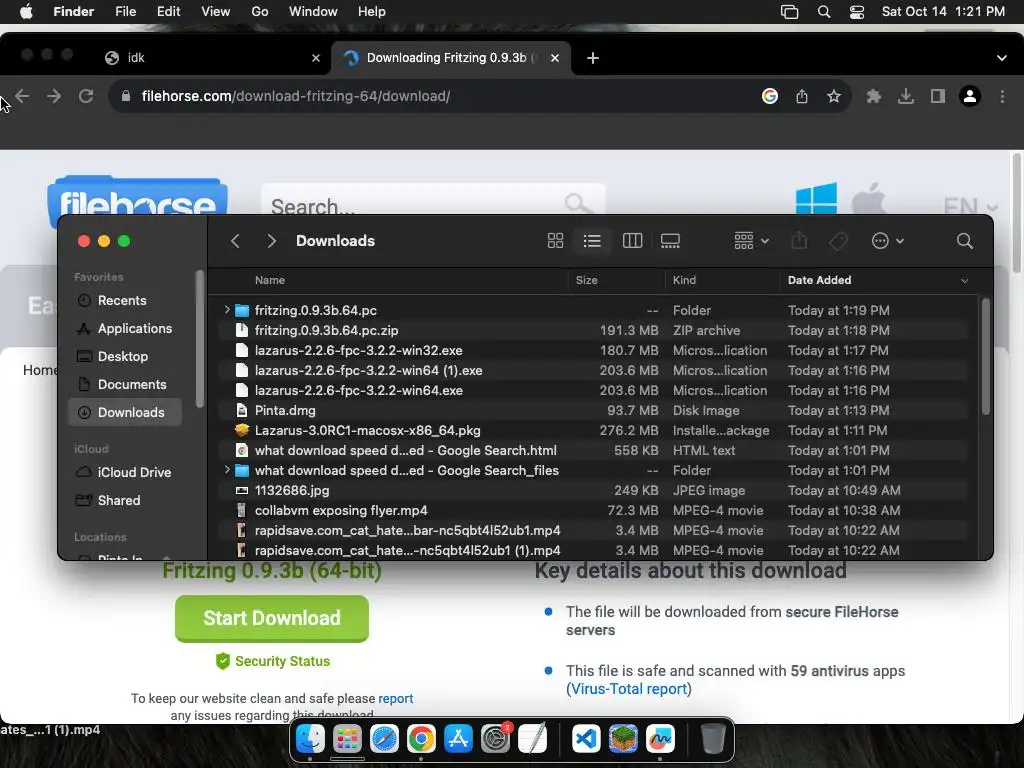Open Chrome tab search chevron
Viewport: 1024px width, 768px height.
click(x=1002, y=58)
